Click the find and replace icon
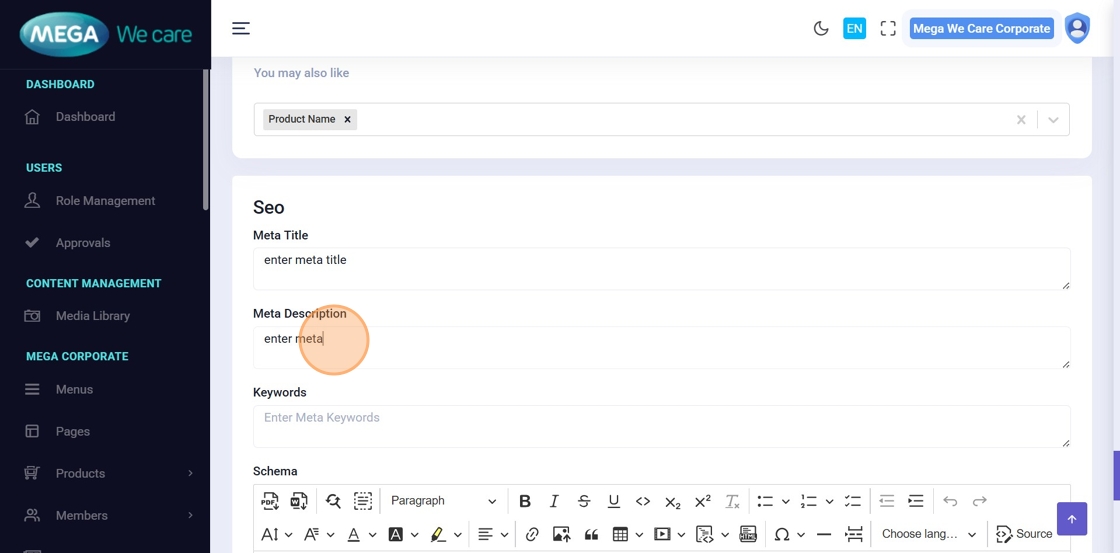This screenshot has width=1120, height=553. coord(333,501)
